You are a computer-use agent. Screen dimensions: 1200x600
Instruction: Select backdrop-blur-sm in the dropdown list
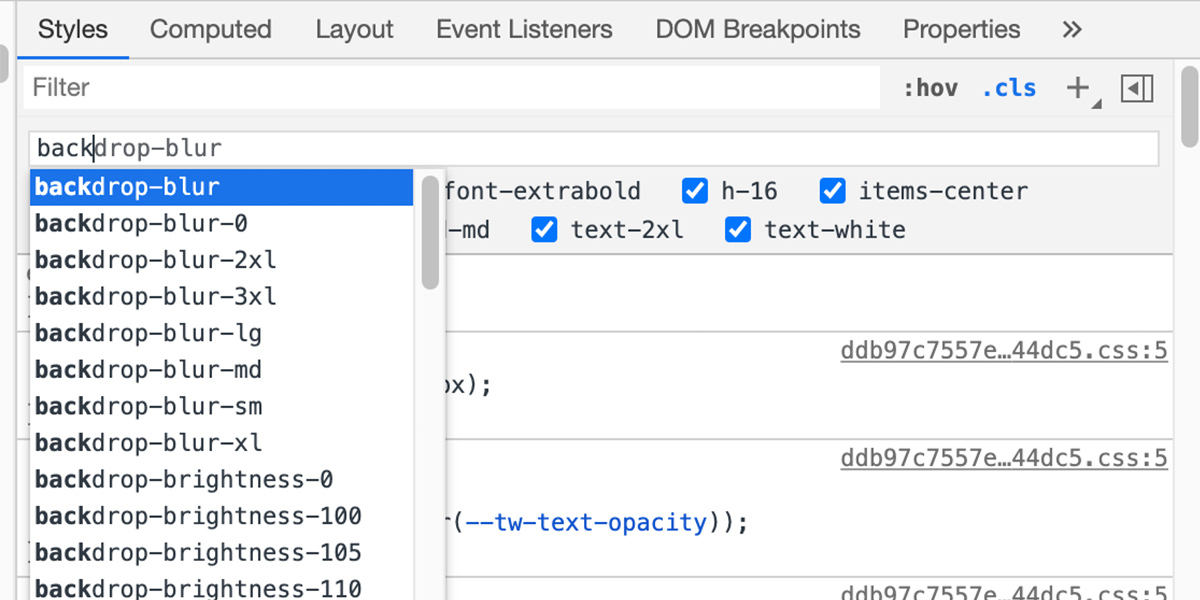point(221,407)
